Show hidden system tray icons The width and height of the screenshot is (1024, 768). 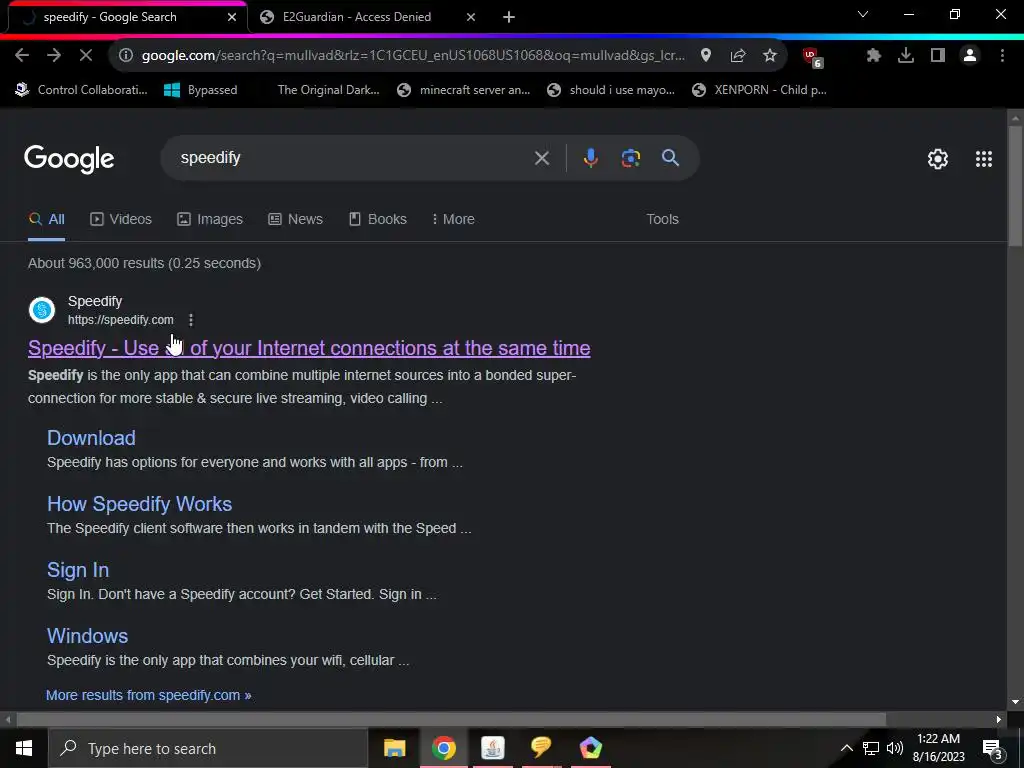[846, 748]
